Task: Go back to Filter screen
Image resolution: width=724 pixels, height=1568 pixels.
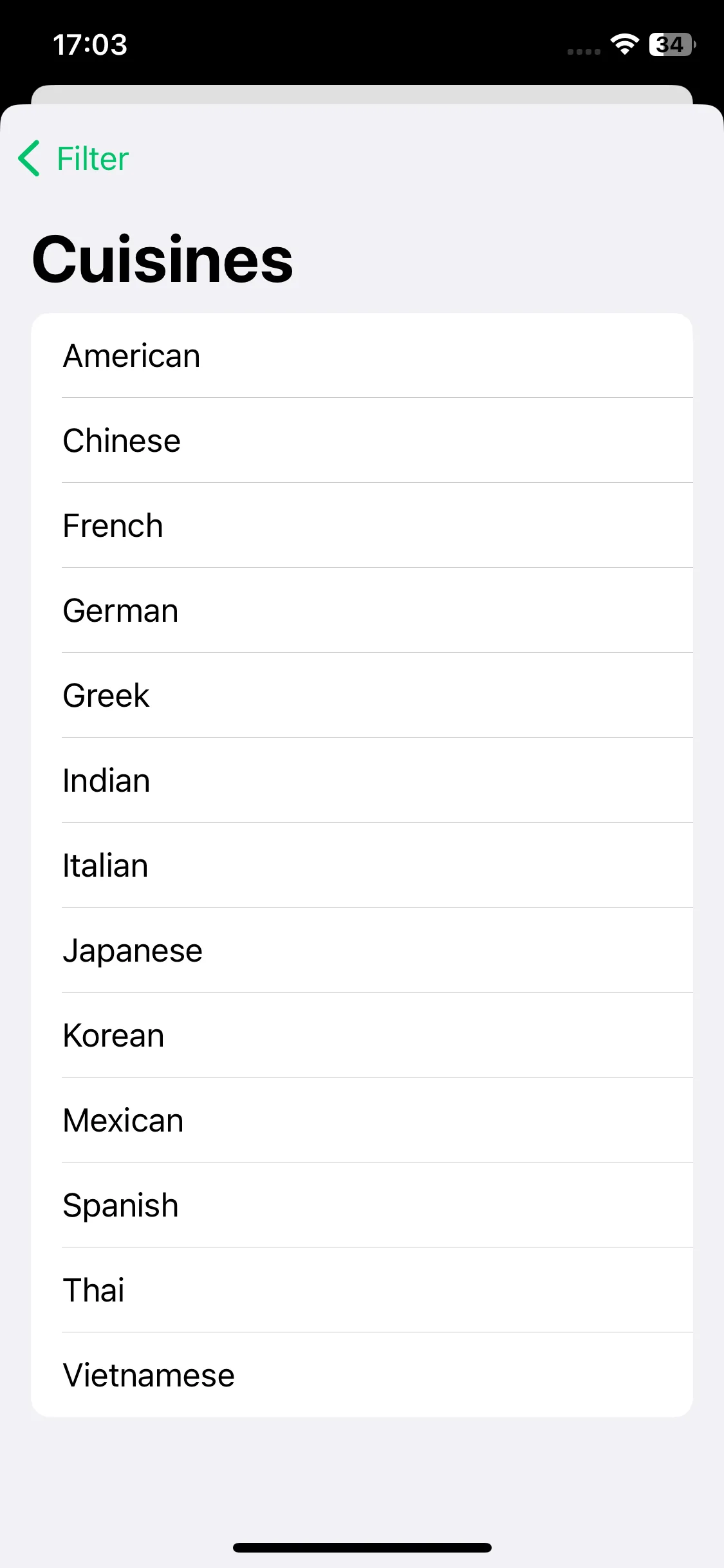Action: [73, 158]
